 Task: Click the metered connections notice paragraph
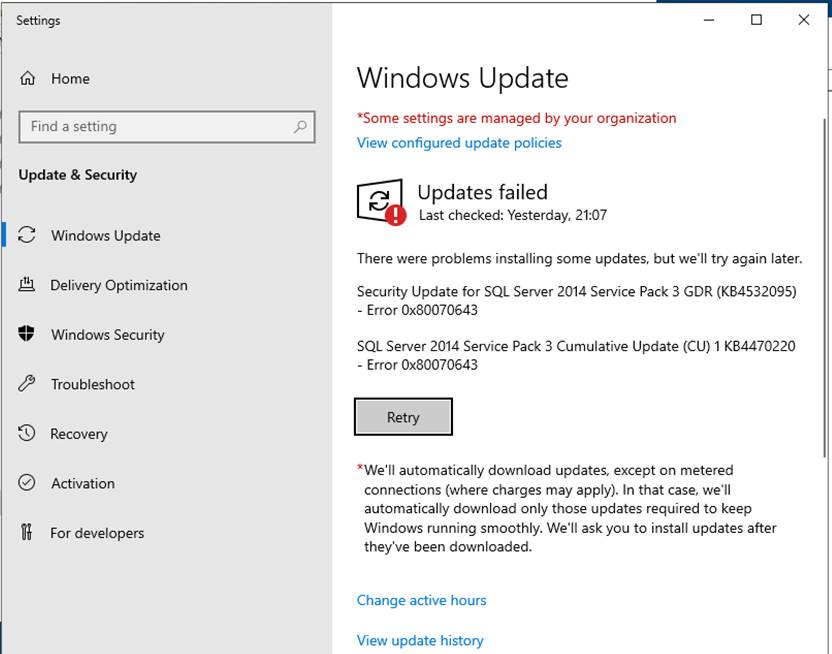pyautogui.click(x=567, y=508)
